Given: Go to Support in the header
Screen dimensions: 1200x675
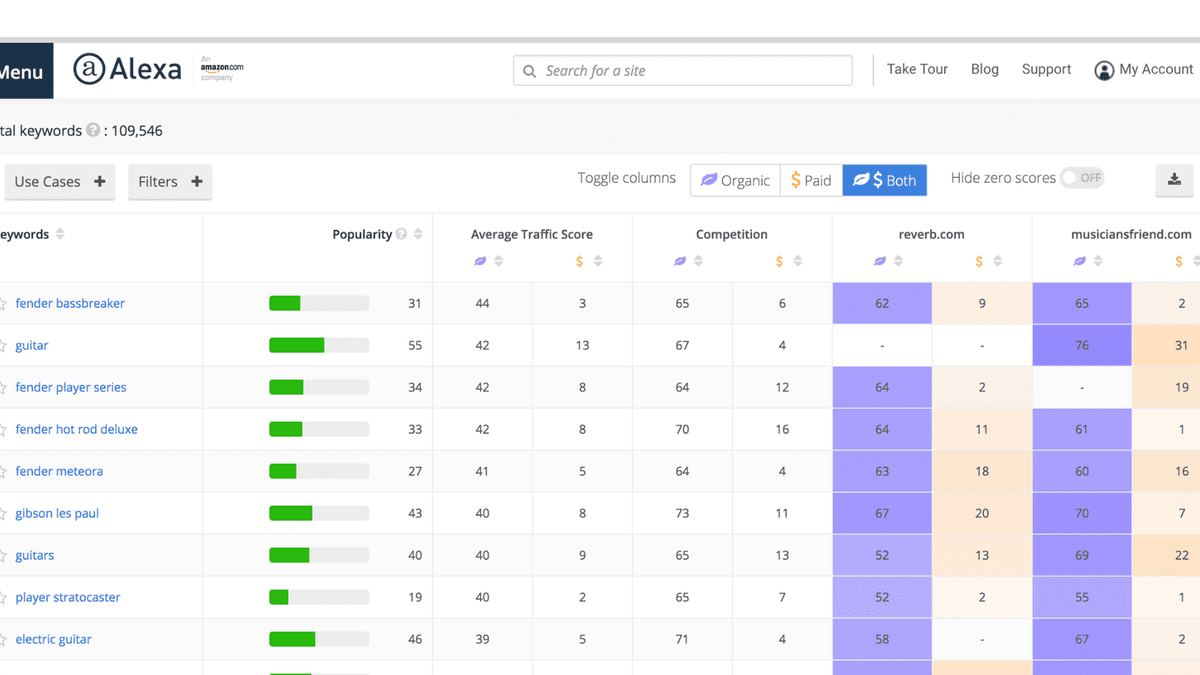Looking at the screenshot, I should (1046, 69).
